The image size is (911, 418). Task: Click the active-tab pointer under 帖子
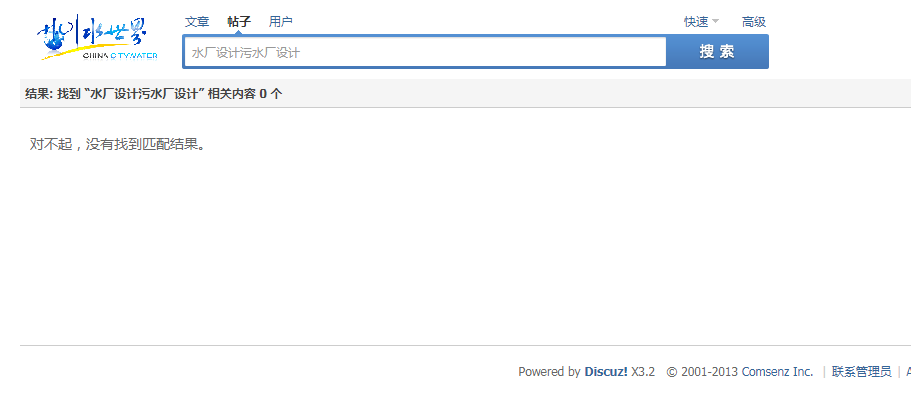pos(239,33)
